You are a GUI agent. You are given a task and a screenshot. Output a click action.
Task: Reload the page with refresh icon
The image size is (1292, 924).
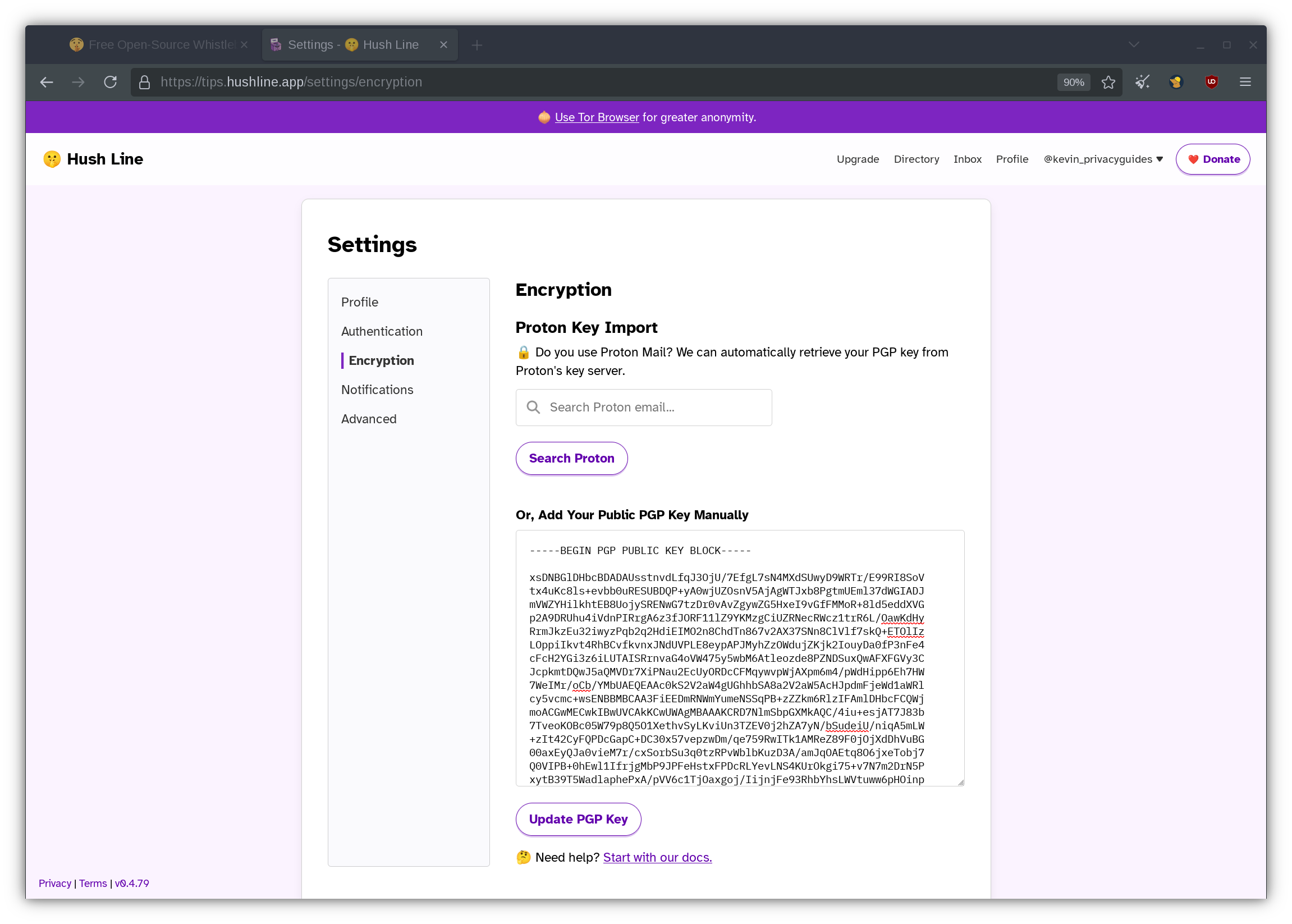111,82
